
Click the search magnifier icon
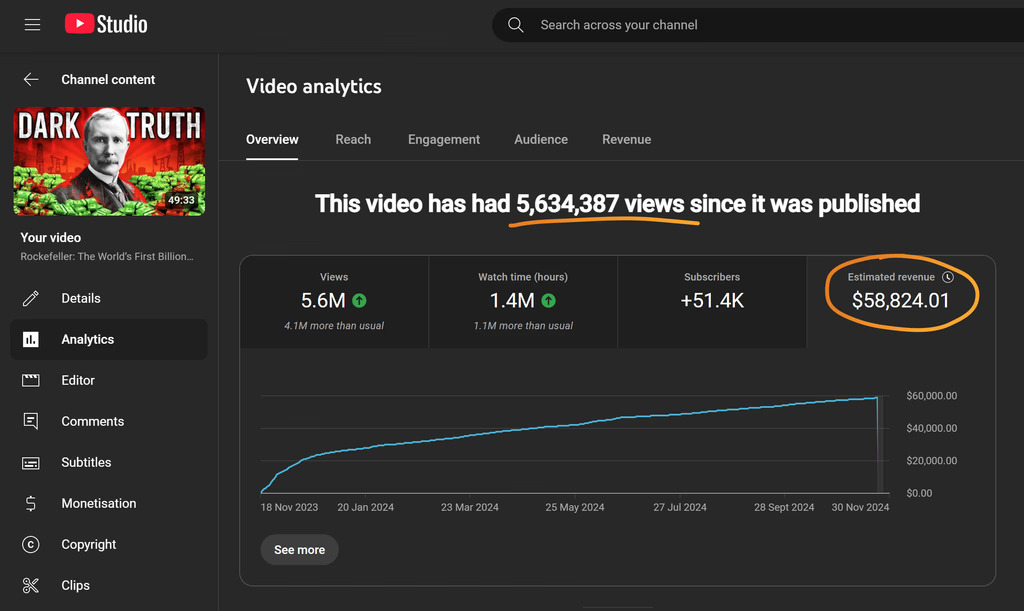pos(515,25)
